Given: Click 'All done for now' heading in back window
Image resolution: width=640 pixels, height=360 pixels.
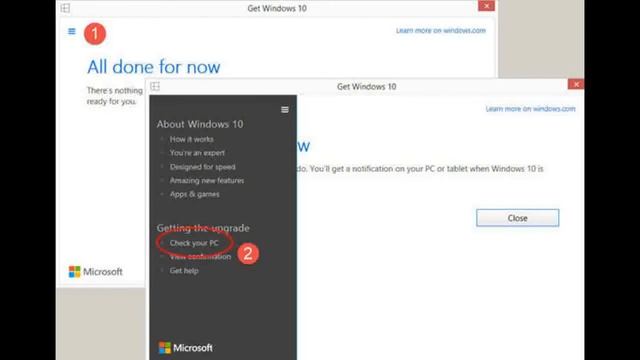Looking at the screenshot, I should (153, 67).
